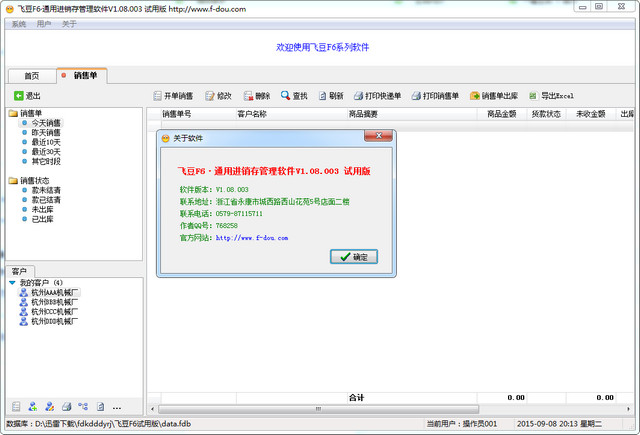Click 销售单出库 sales outbound button

(494, 96)
